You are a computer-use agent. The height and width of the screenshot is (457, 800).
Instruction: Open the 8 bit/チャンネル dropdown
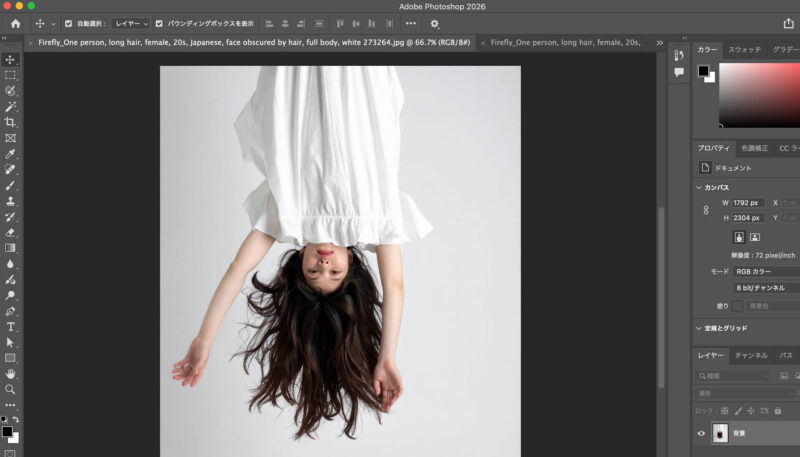766,288
